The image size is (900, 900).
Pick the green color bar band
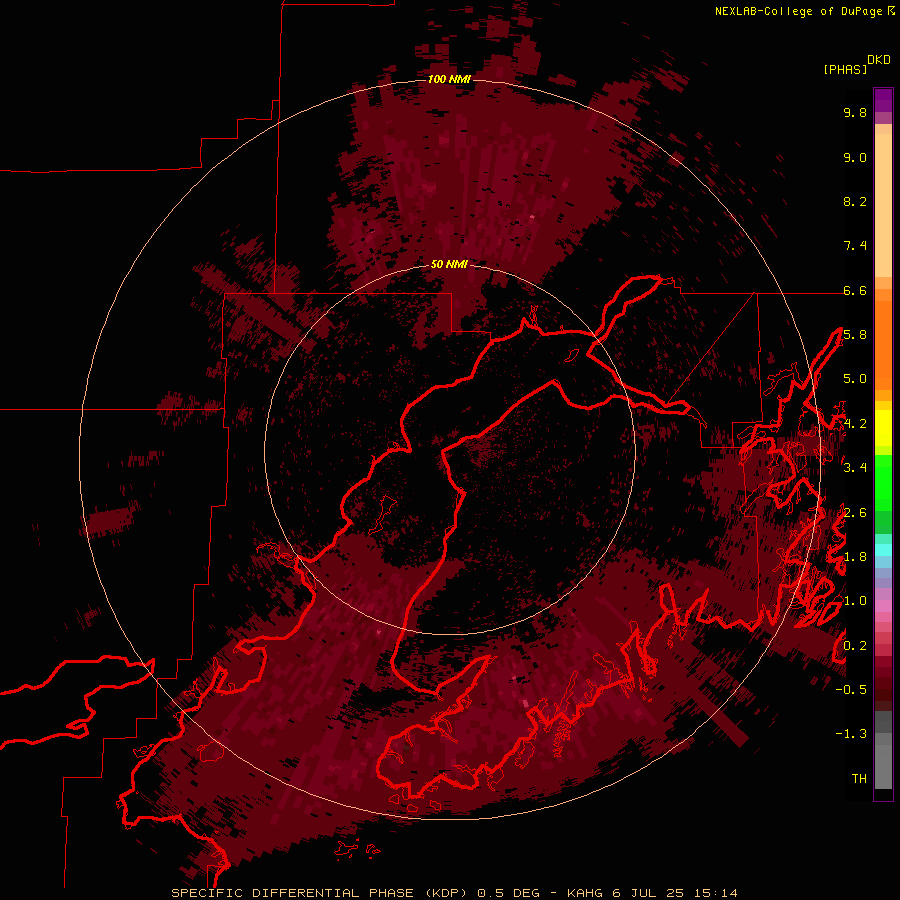point(883,482)
